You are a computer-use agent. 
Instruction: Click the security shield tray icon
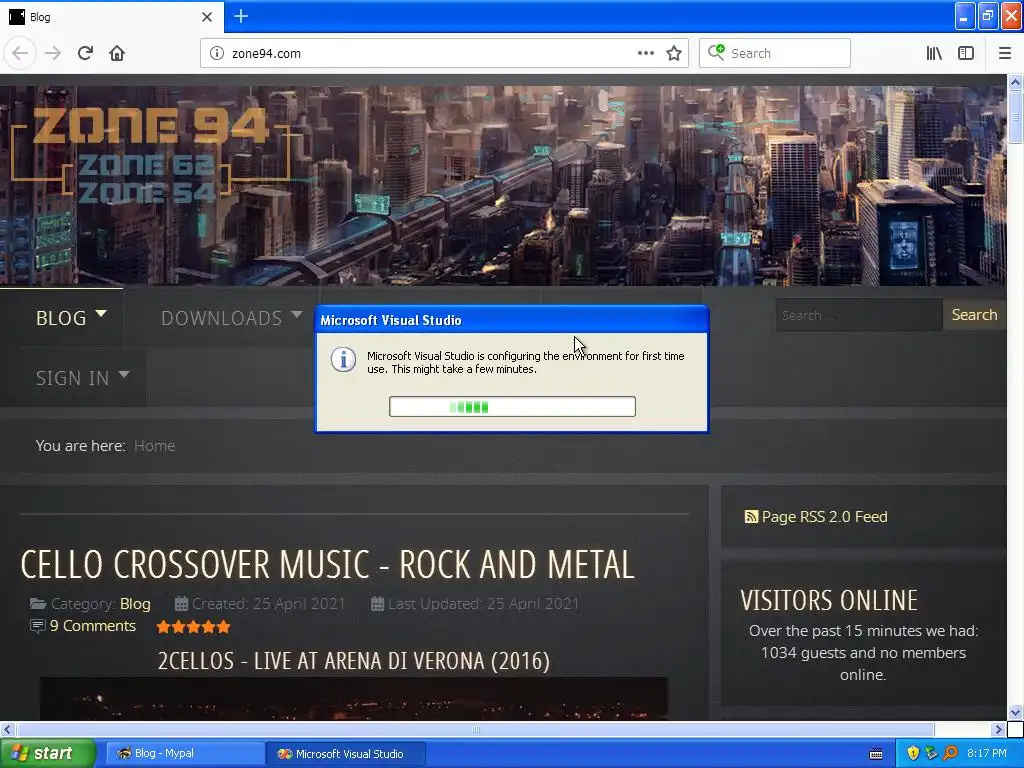pyautogui.click(x=913, y=753)
